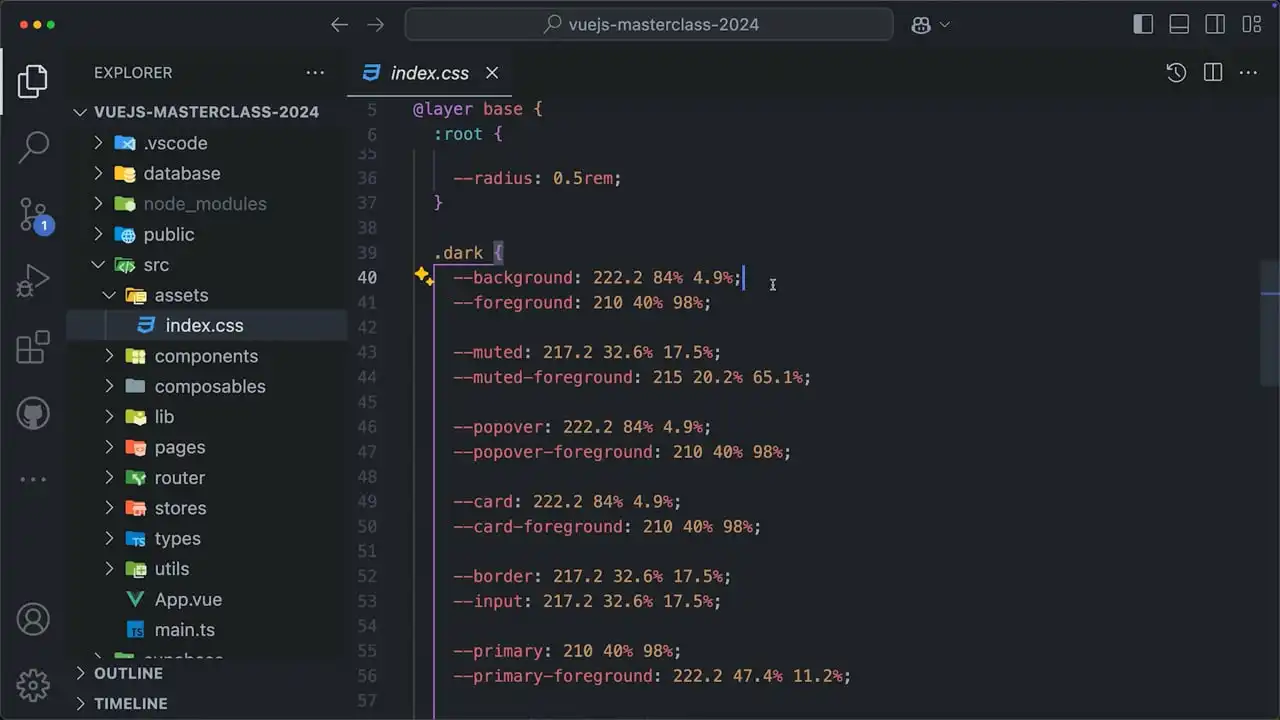Open the Copilot dropdown arrow
The image size is (1280, 720).
pyautogui.click(x=944, y=25)
